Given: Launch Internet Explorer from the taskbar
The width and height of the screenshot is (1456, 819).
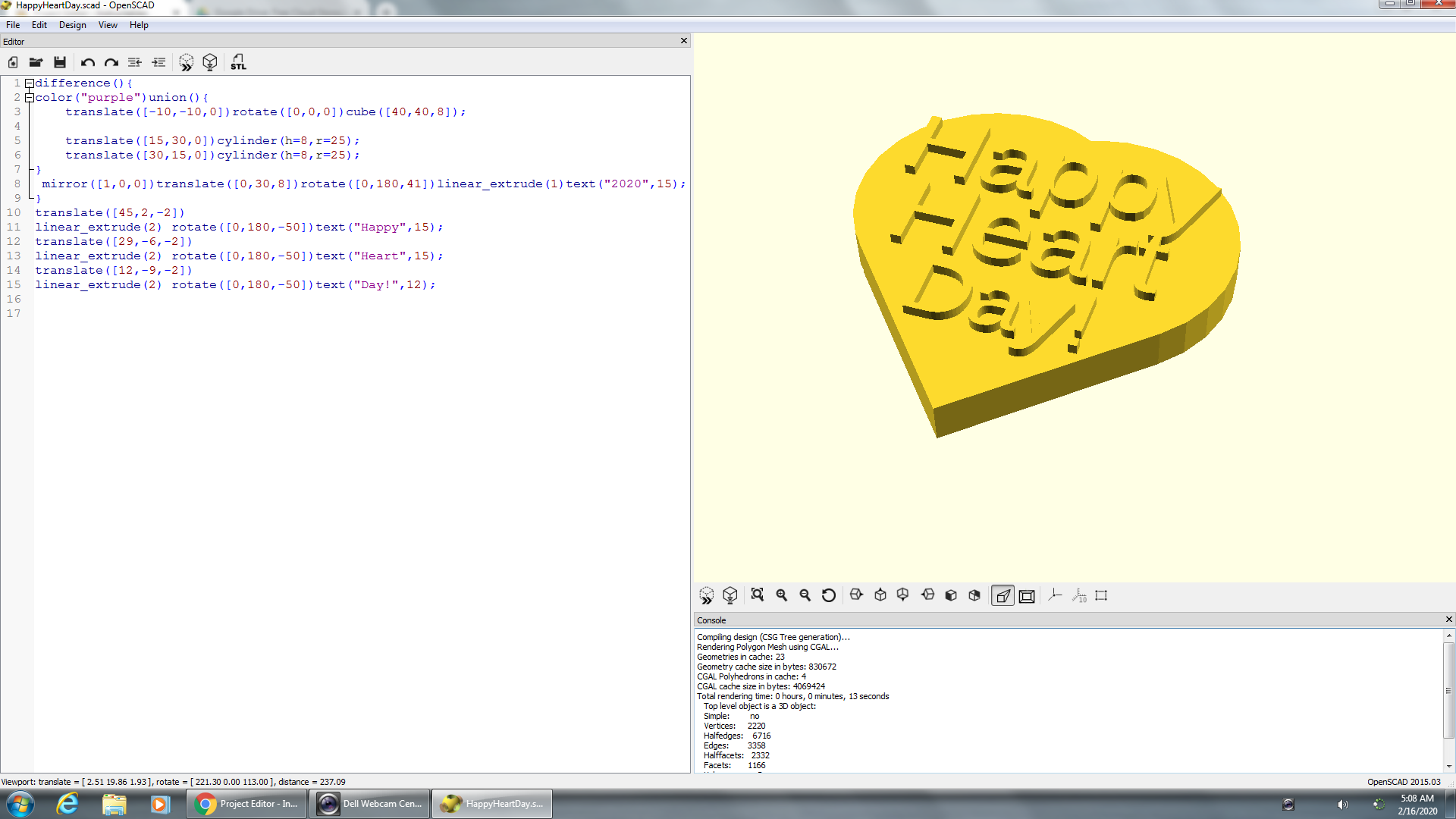Looking at the screenshot, I should pyautogui.click(x=67, y=804).
